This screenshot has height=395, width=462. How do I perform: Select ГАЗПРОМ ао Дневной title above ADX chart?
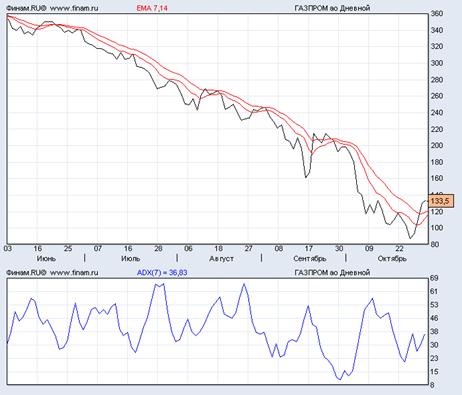pyautogui.click(x=332, y=273)
